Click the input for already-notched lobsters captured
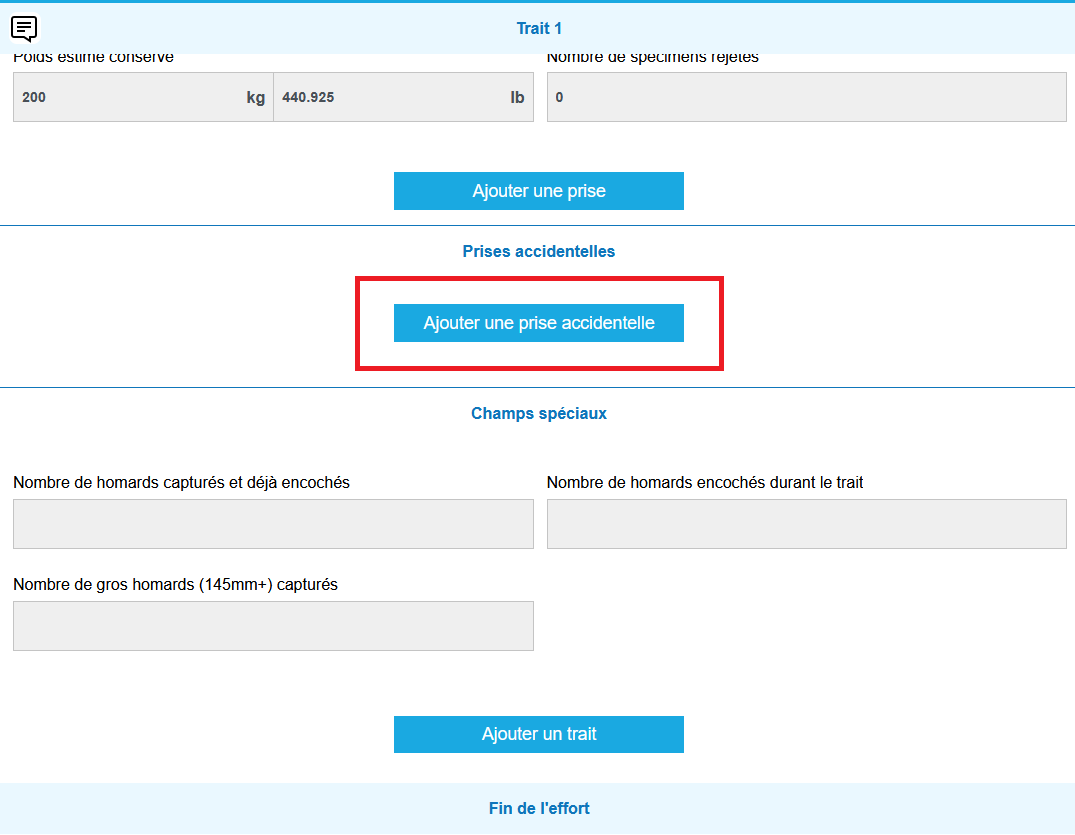1075x835 pixels. click(x=273, y=524)
